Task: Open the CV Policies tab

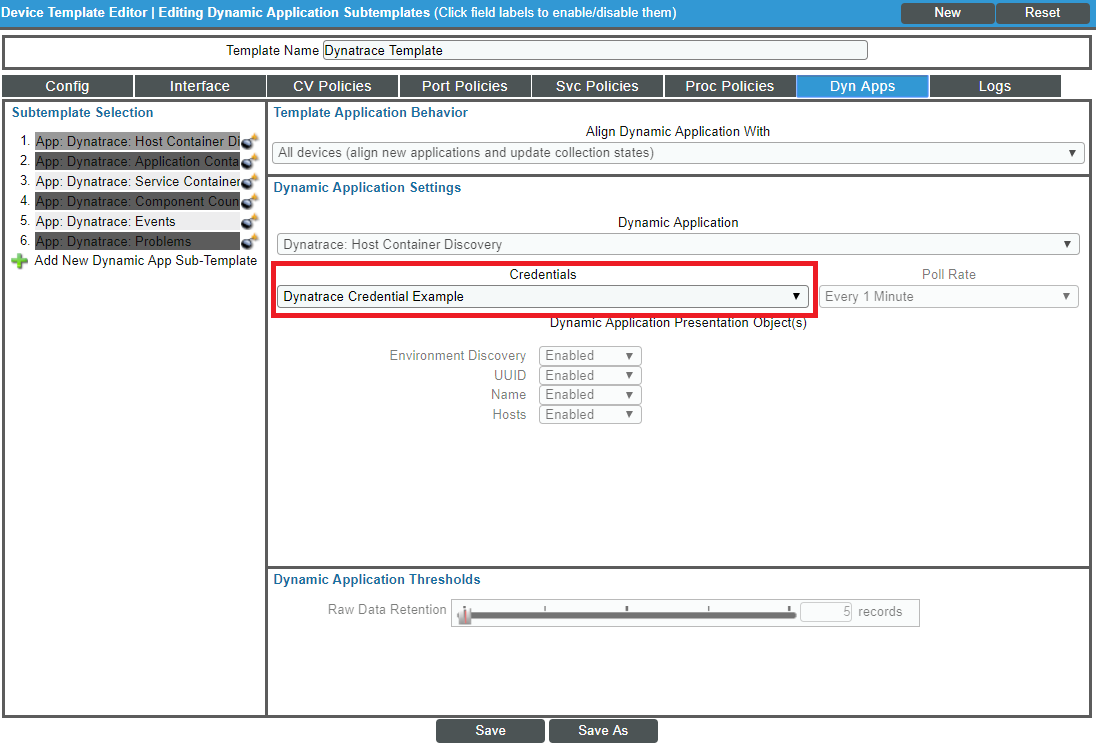Action: [332, 86]
